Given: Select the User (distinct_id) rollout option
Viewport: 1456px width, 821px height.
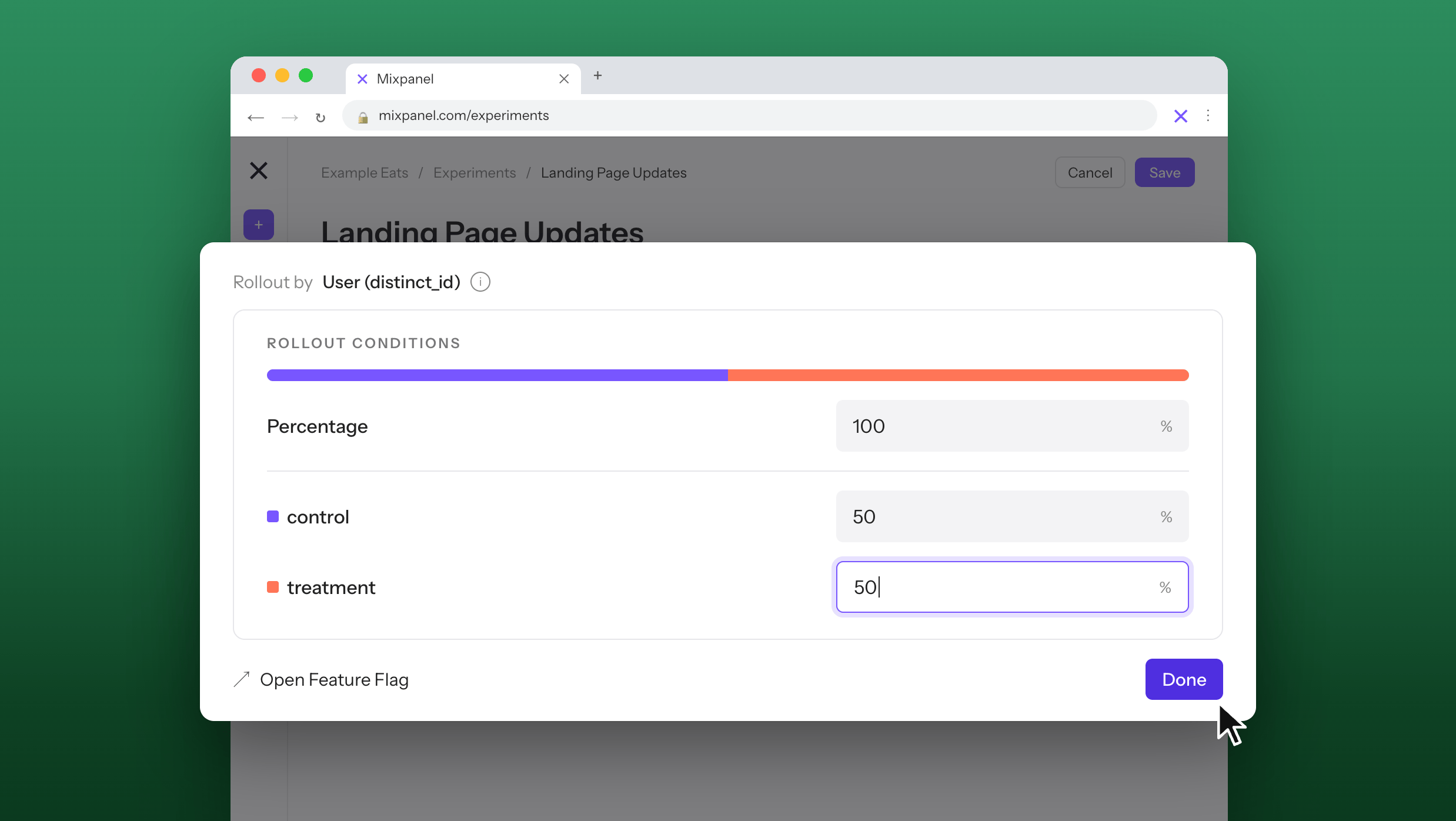Looking at the screenshot, I should pos(391,282).
